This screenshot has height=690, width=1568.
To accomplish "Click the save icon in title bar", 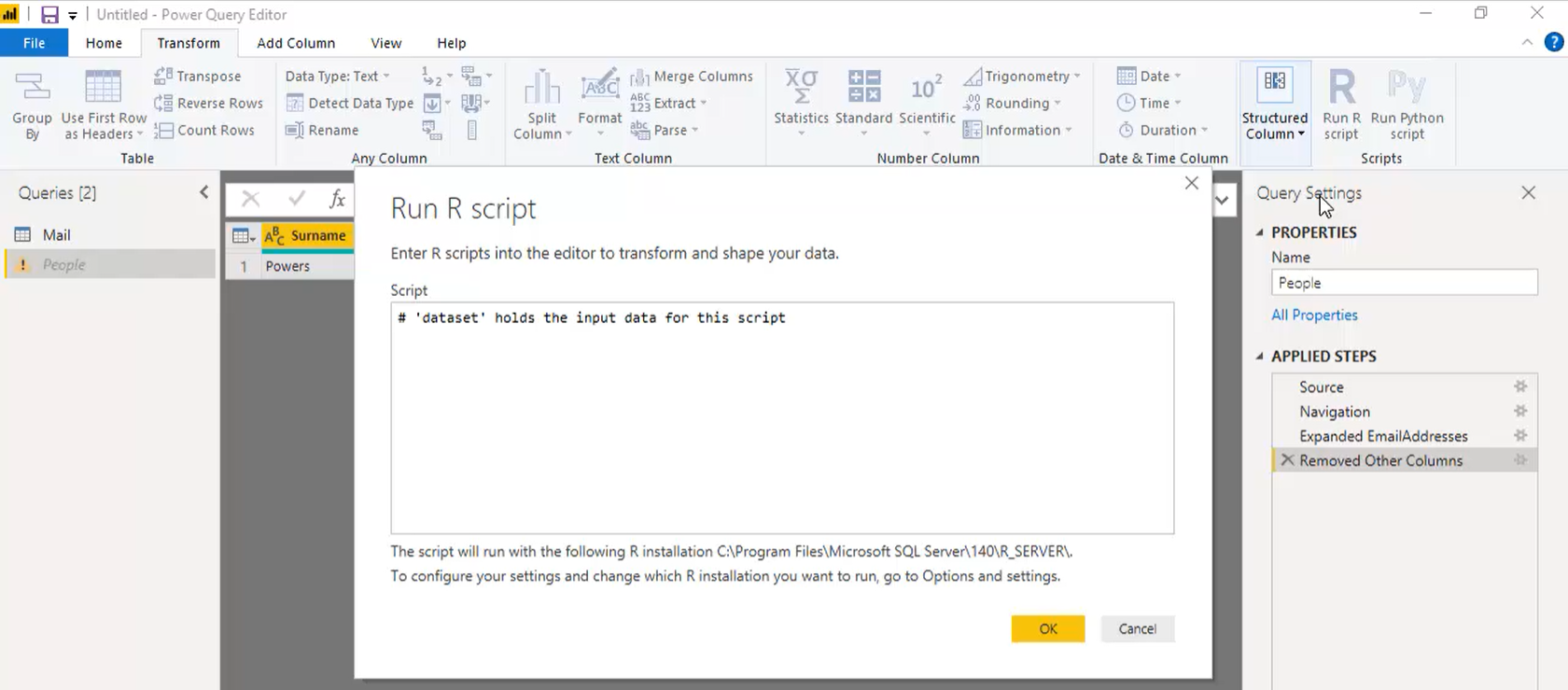I will tap(49, 15).
